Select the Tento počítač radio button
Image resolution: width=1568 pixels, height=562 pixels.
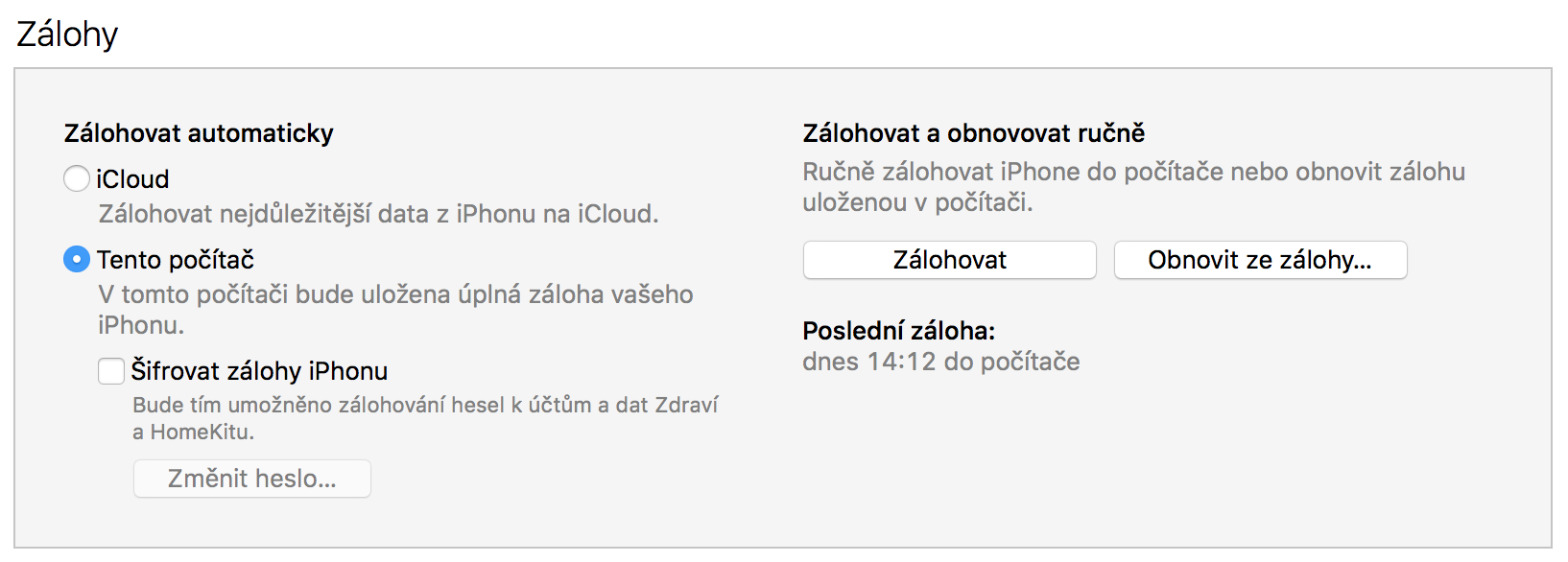click(77, 259)
